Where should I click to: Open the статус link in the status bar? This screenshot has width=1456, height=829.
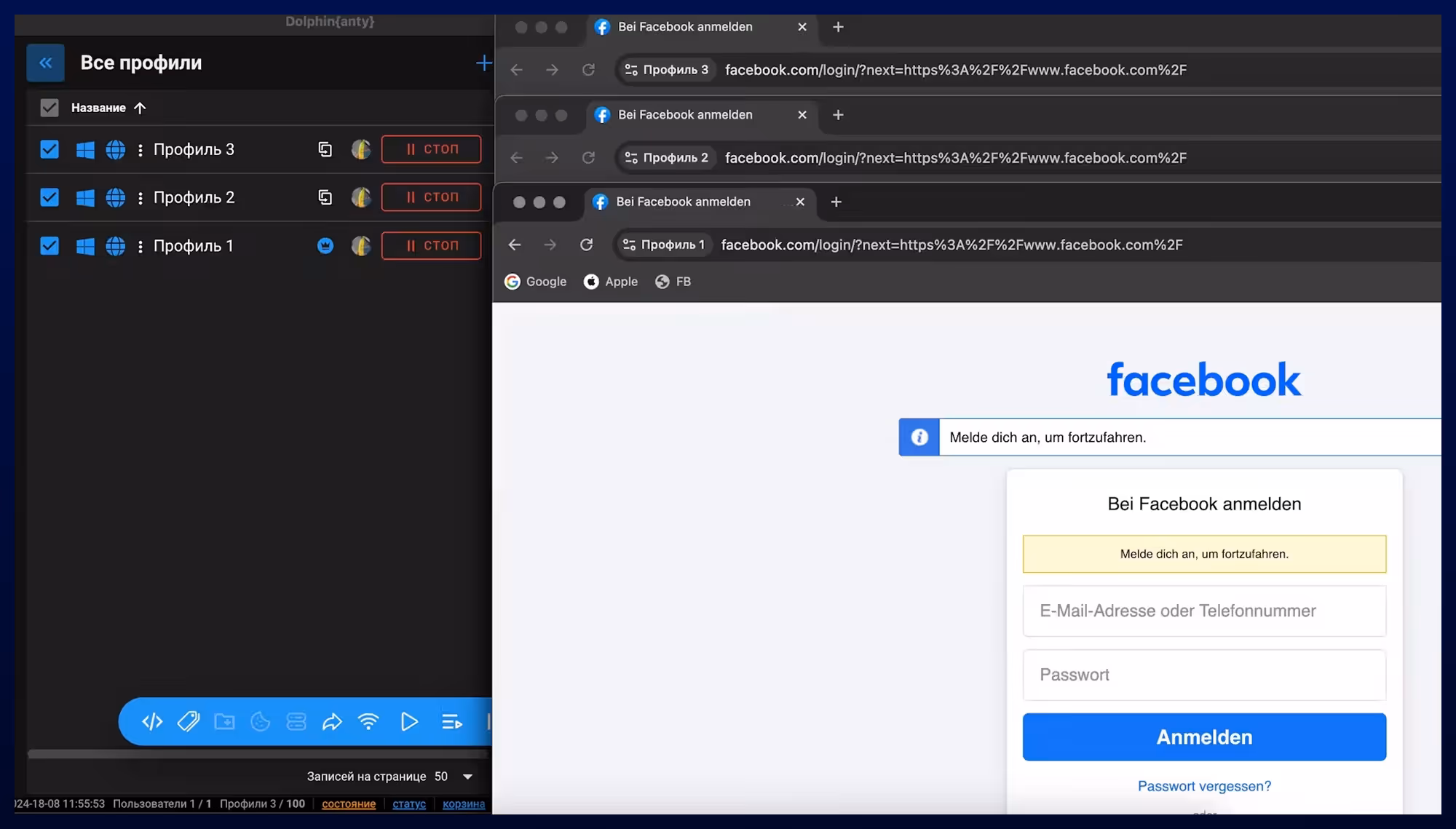(409, 804)
